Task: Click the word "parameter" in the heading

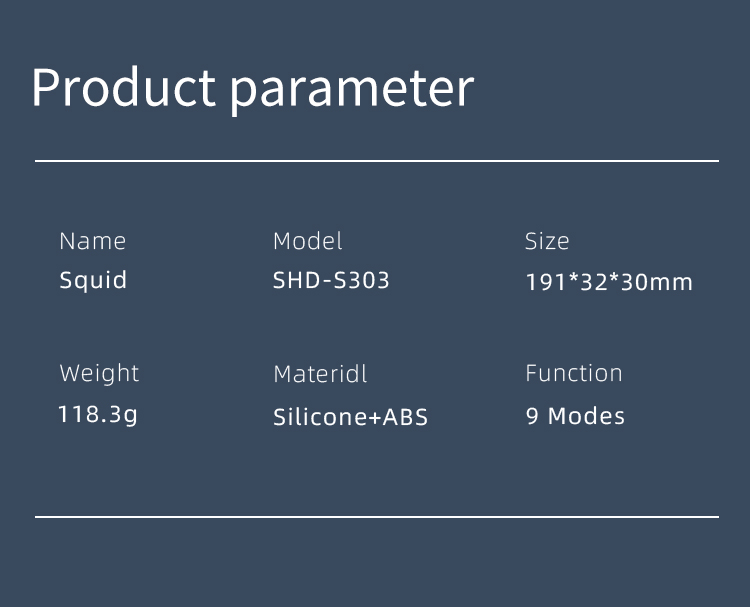Action: (x=351, y=92)
